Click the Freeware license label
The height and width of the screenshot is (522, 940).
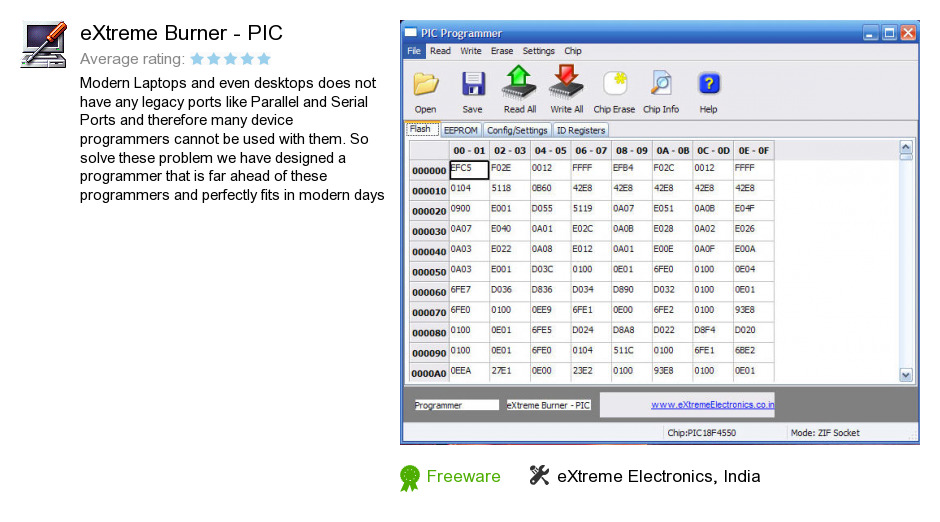pos(463,476)
